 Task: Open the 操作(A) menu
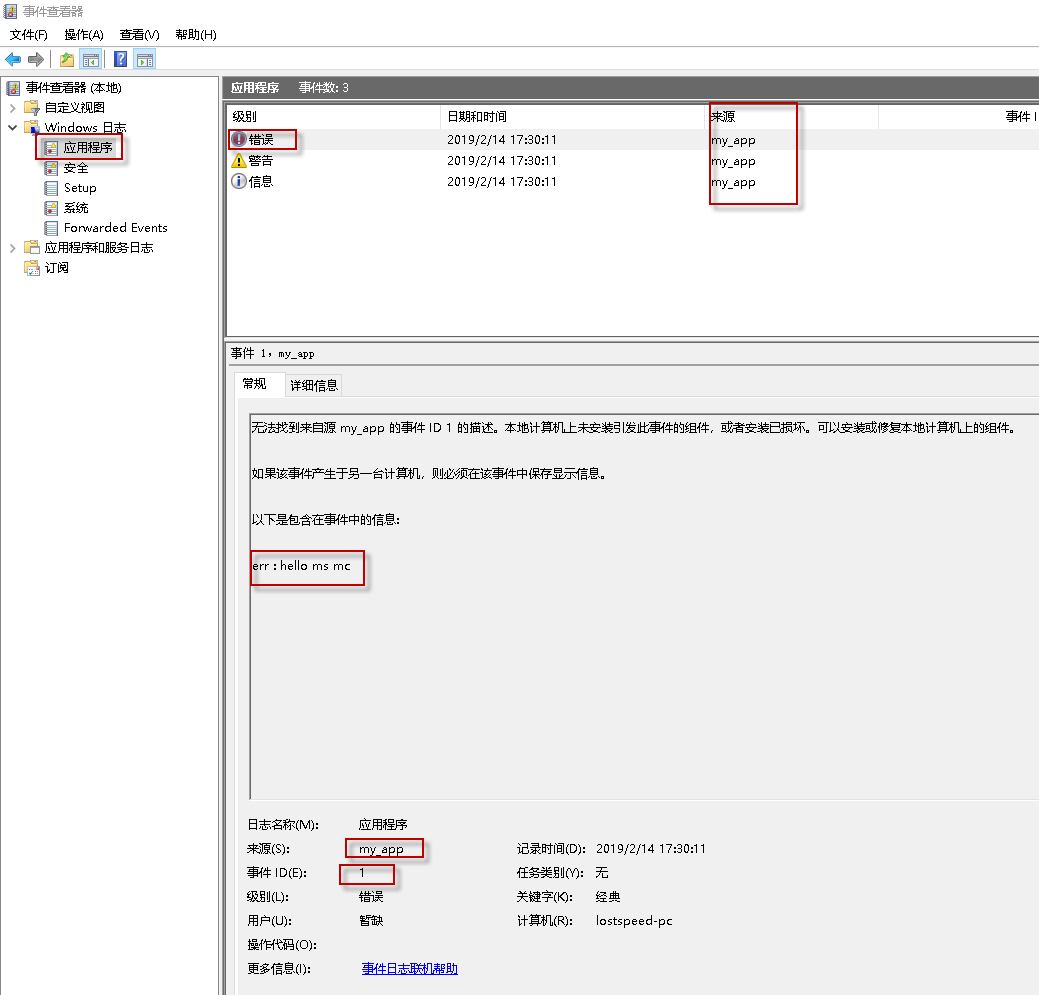(84, 34)
